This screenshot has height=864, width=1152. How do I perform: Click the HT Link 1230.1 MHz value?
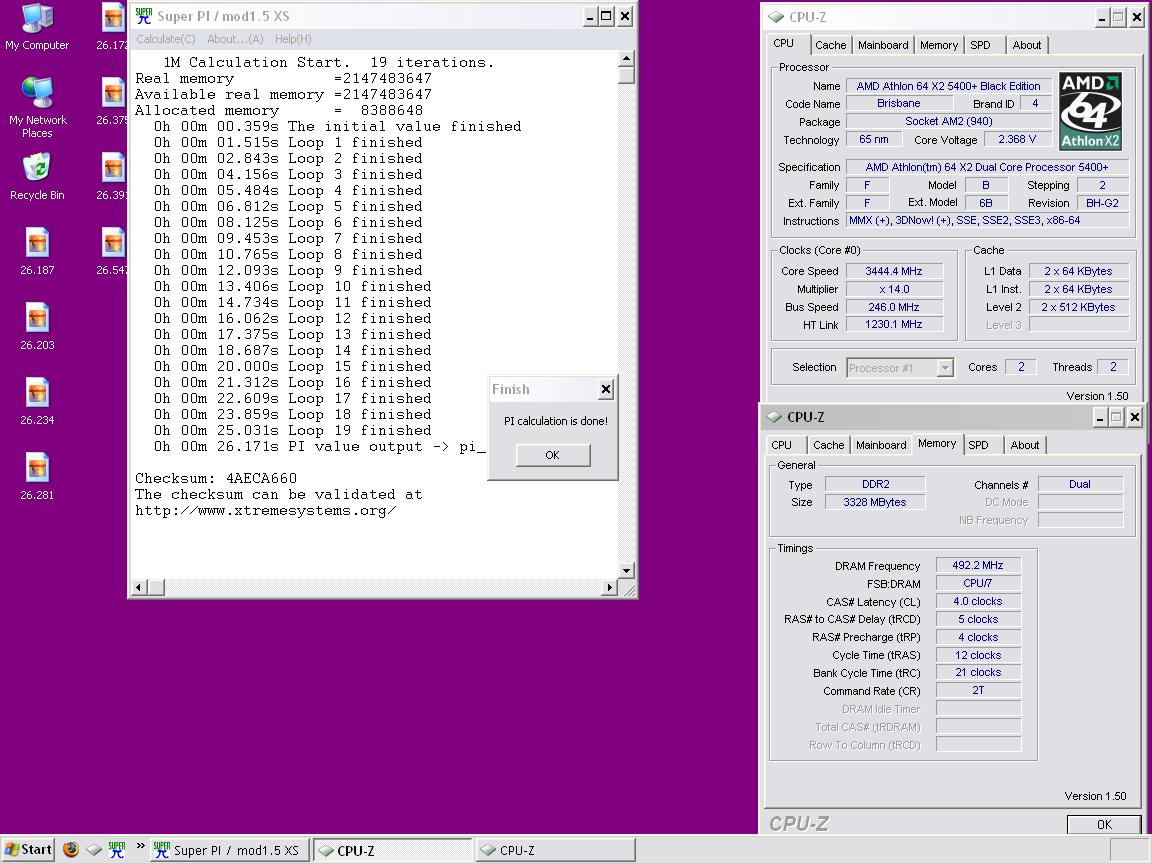(893, 325)
